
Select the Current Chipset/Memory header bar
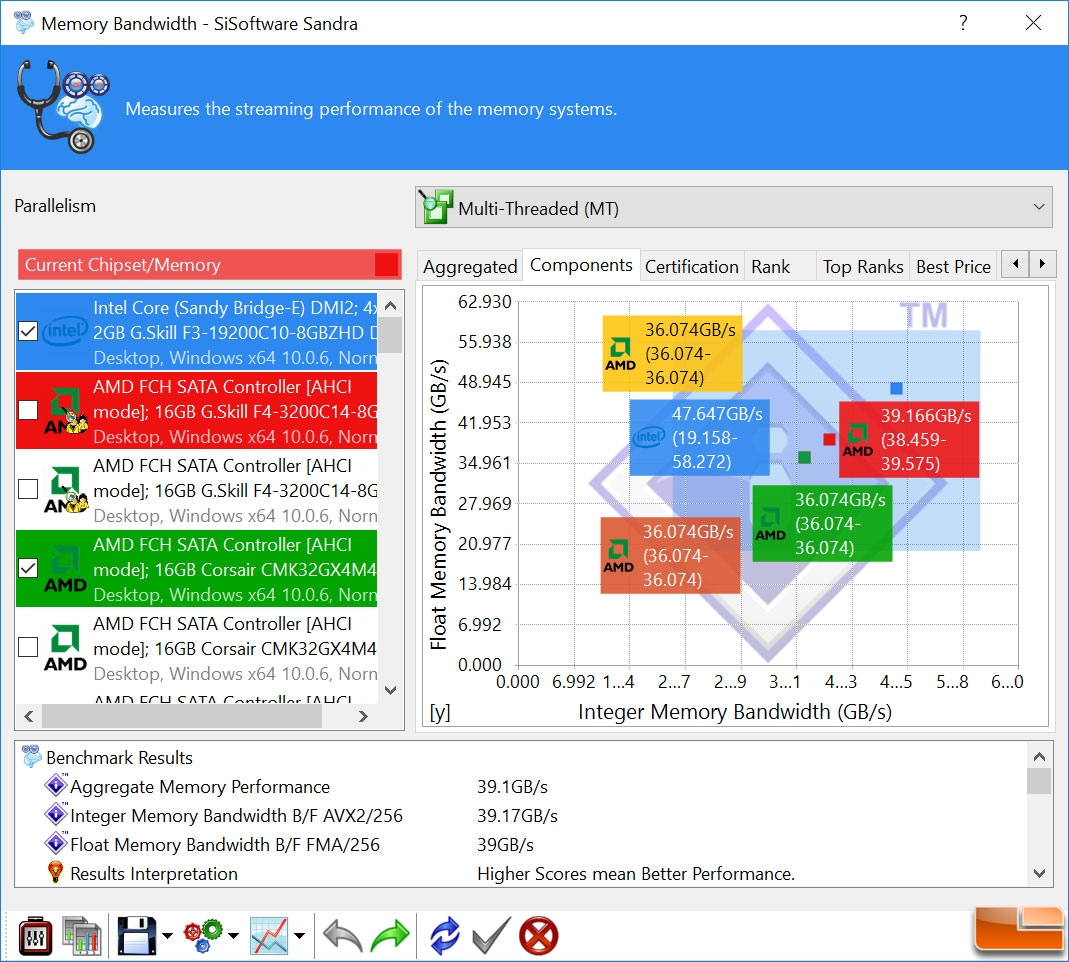(209, 265)
